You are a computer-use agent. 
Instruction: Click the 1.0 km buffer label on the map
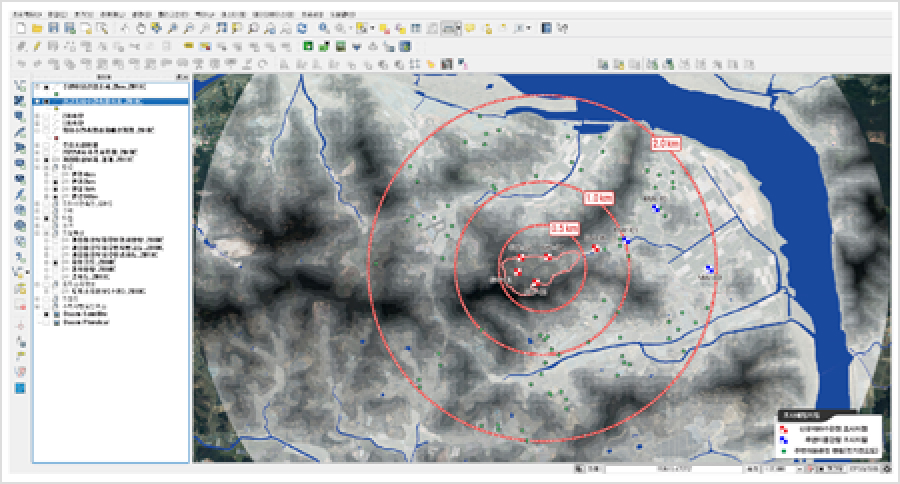[598, 197]
